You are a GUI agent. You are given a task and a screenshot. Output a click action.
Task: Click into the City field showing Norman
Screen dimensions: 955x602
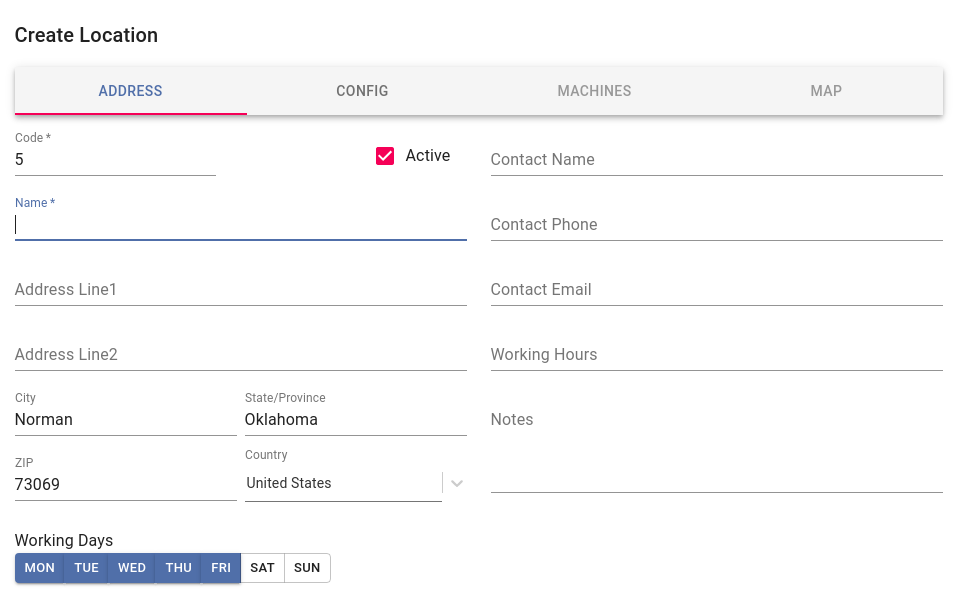(x=125, y=419)
